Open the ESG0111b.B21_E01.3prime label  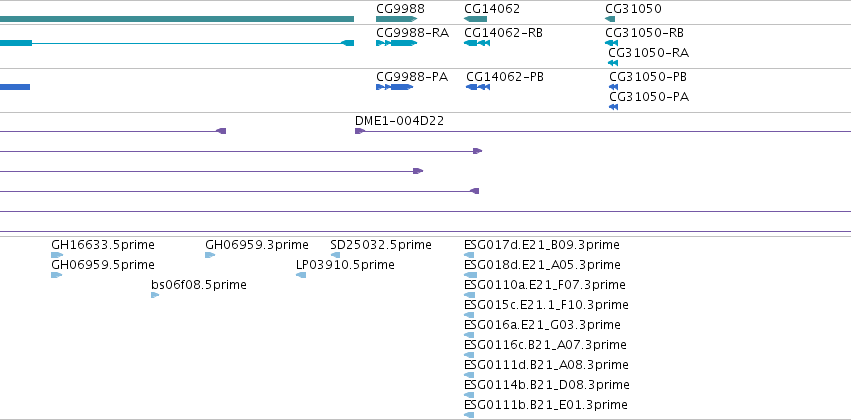click(546, 405)
